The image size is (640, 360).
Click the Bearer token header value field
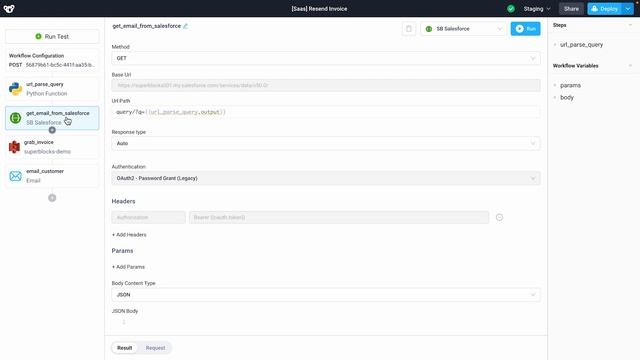[x=339, y=217]
